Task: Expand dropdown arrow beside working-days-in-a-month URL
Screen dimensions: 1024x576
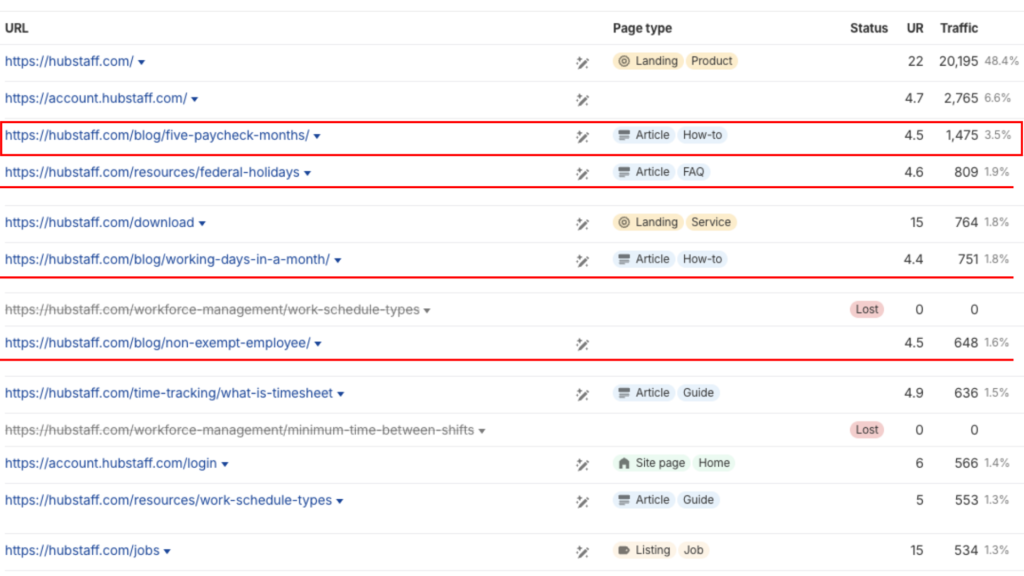Action: pyautogui.click(x=338, y=261)
